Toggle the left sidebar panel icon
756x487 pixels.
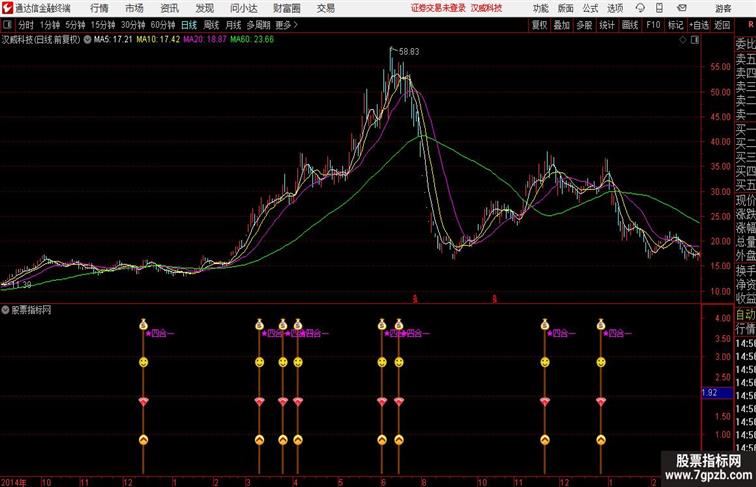[x=7, y=25]
